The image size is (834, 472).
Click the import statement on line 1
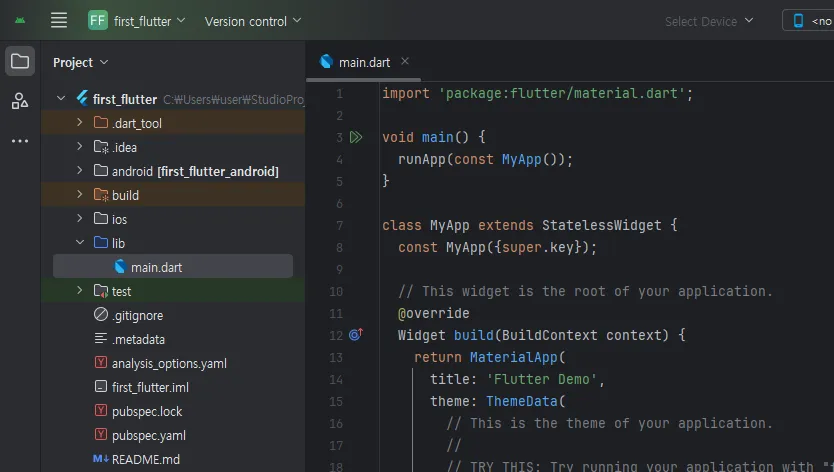click(x=538, y=94)
